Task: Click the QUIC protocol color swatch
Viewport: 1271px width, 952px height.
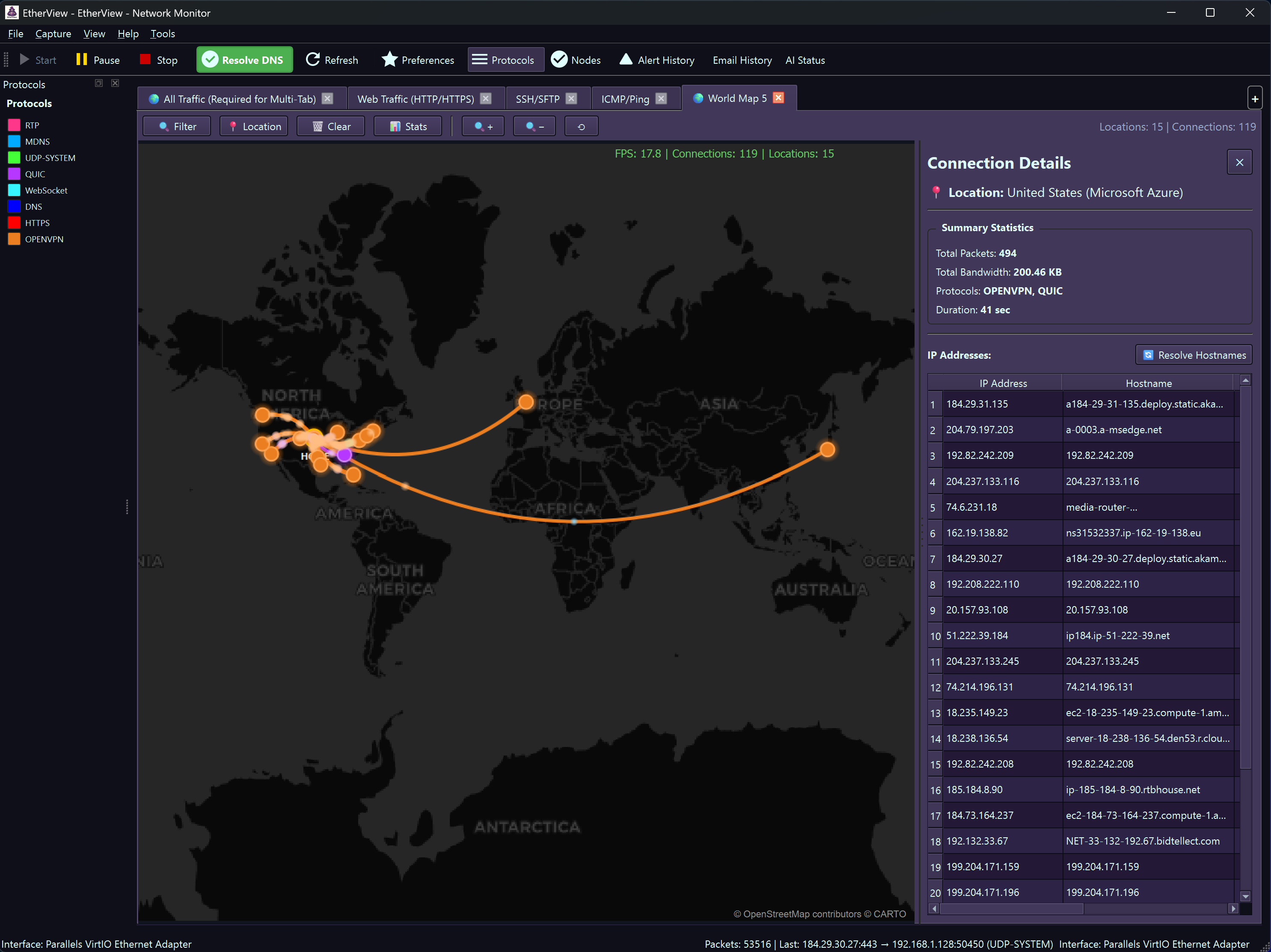Action: point(15,174)
